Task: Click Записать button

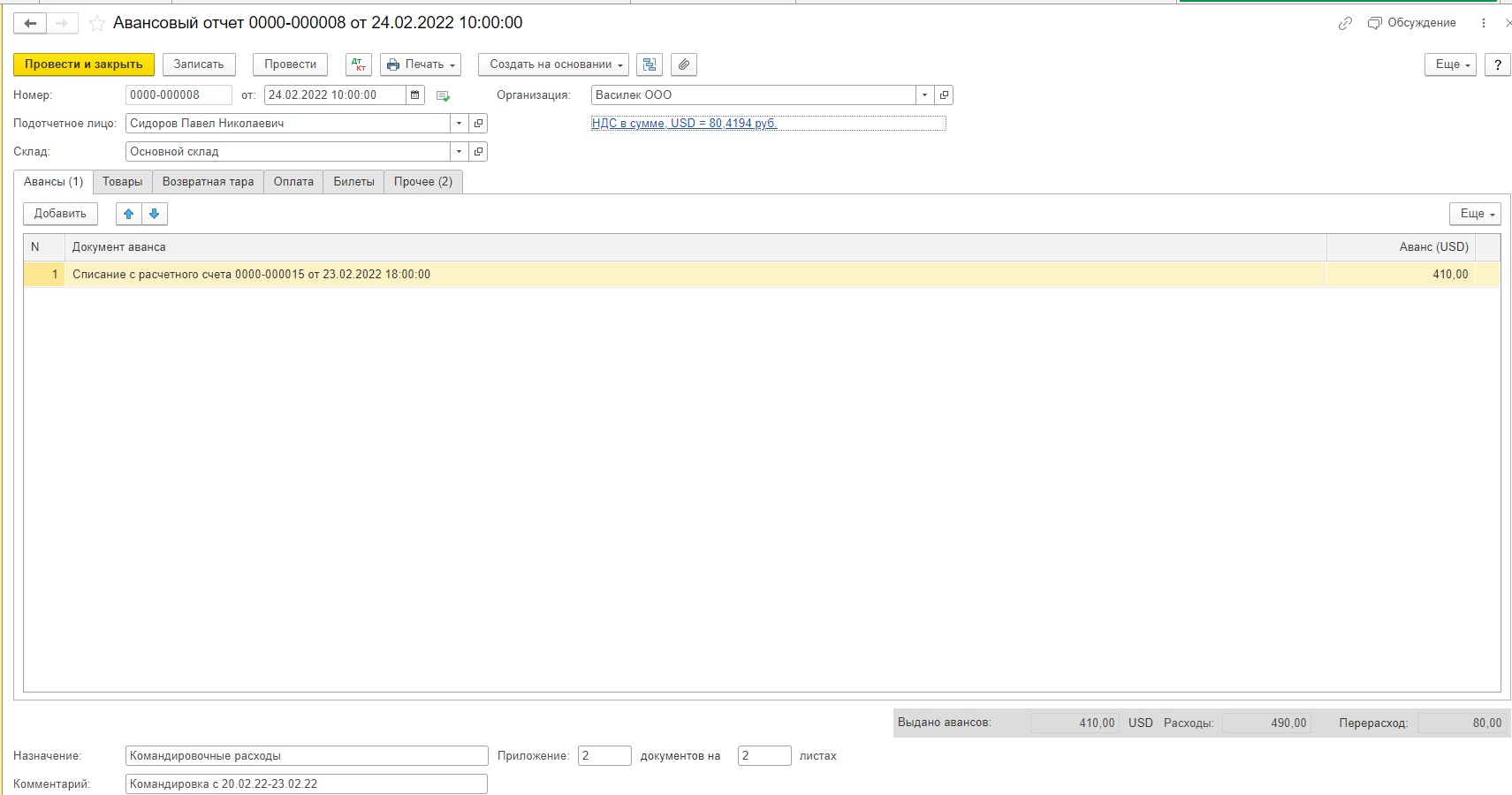Action: [199, 64]
